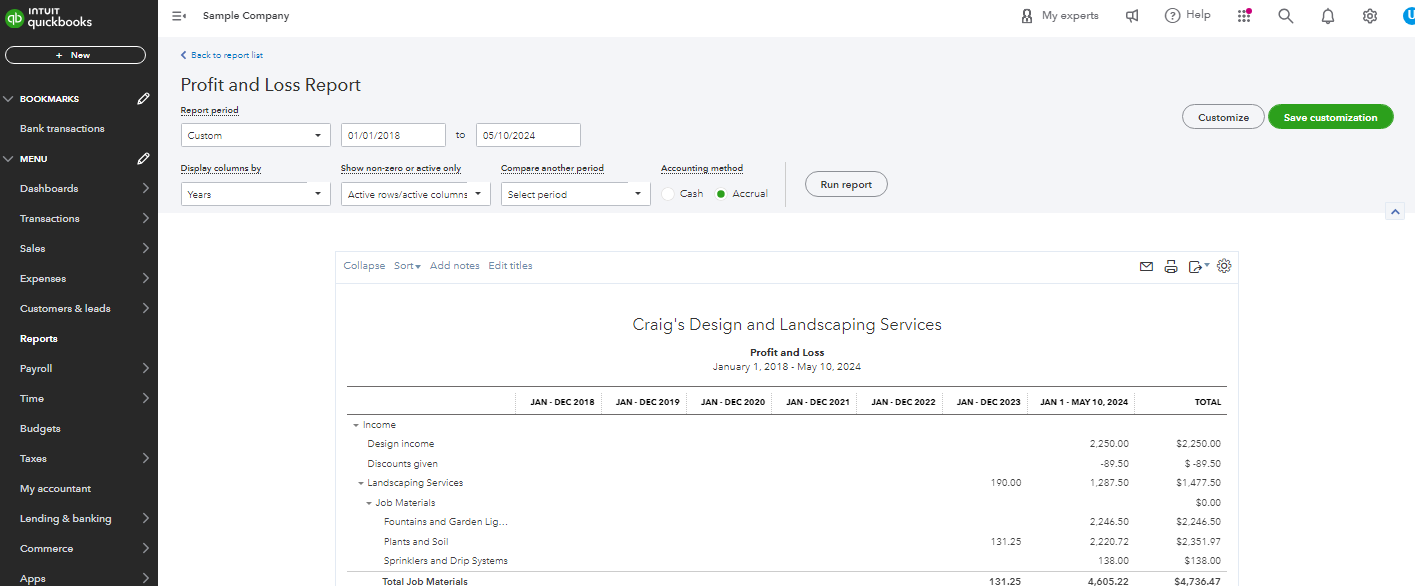Edit menu with pencil icon
Viewport: 1415px width, 586px height.
pos(144,159)
